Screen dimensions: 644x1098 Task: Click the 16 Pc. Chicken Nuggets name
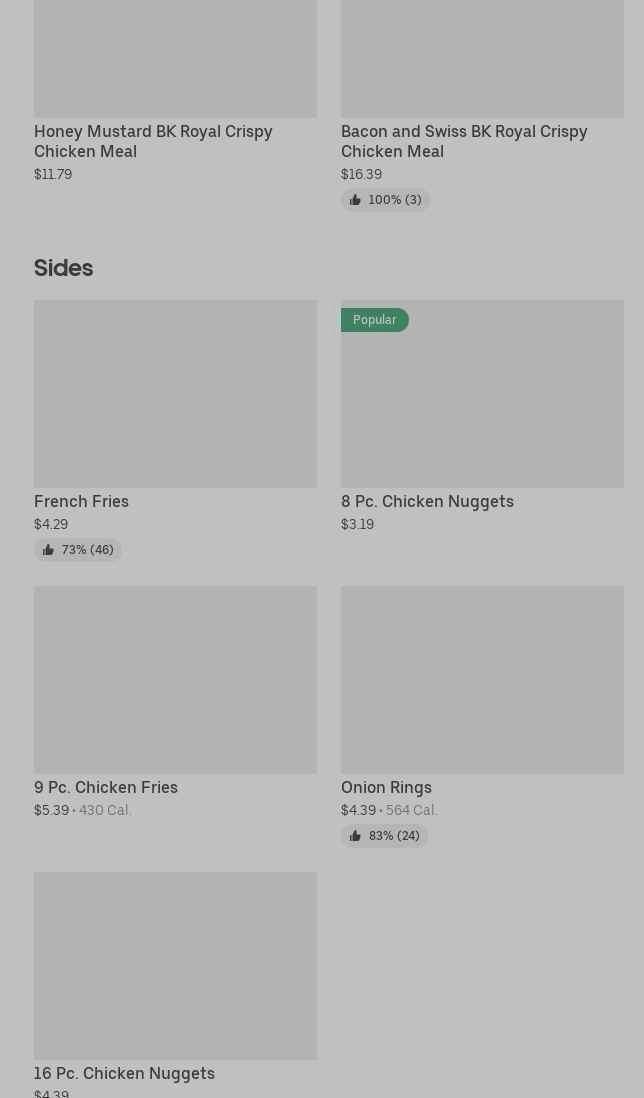(x=124, y=1073)
